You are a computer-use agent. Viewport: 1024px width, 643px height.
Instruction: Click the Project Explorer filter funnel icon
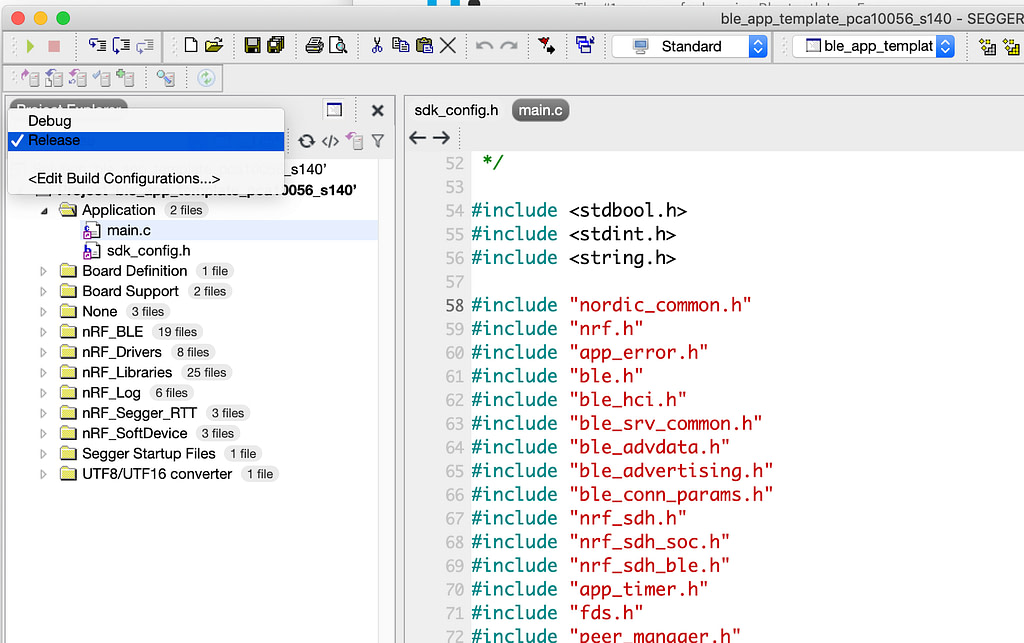(378, 142)
